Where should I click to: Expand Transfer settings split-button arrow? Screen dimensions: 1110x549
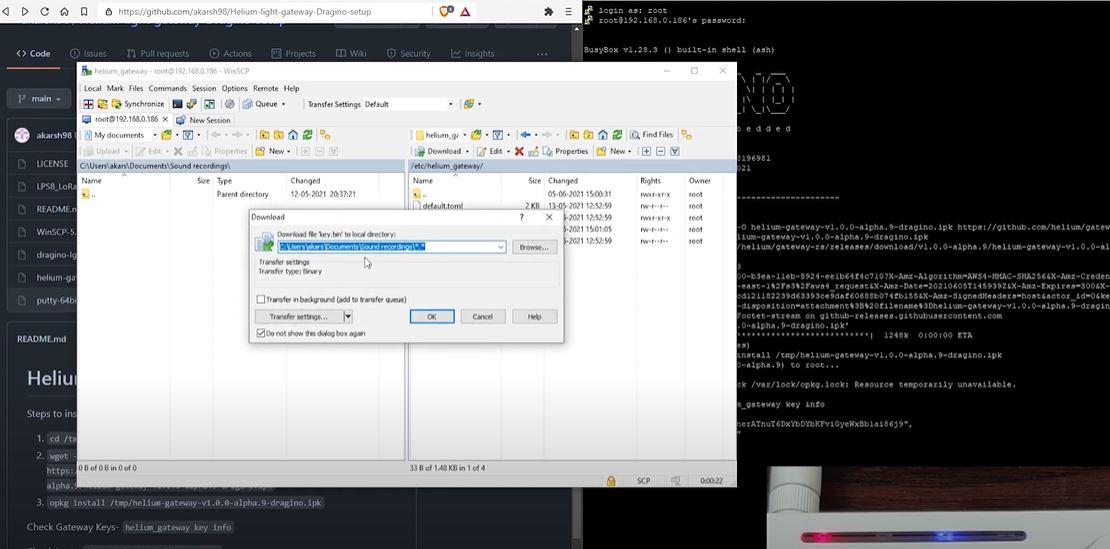[x=348, y=316]
